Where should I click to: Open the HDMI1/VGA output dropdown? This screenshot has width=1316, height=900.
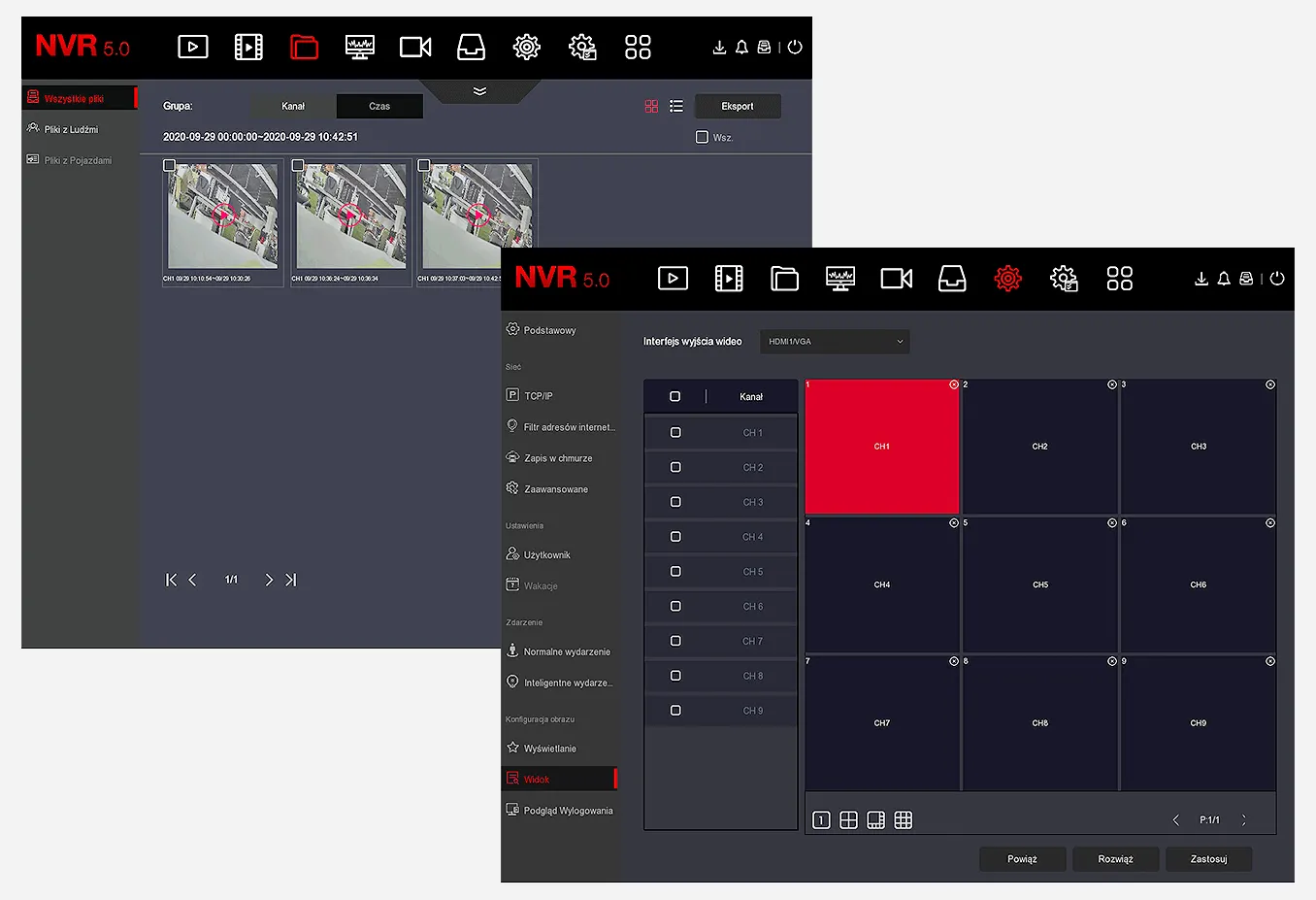pyautogui.click(x=835, y=342)
